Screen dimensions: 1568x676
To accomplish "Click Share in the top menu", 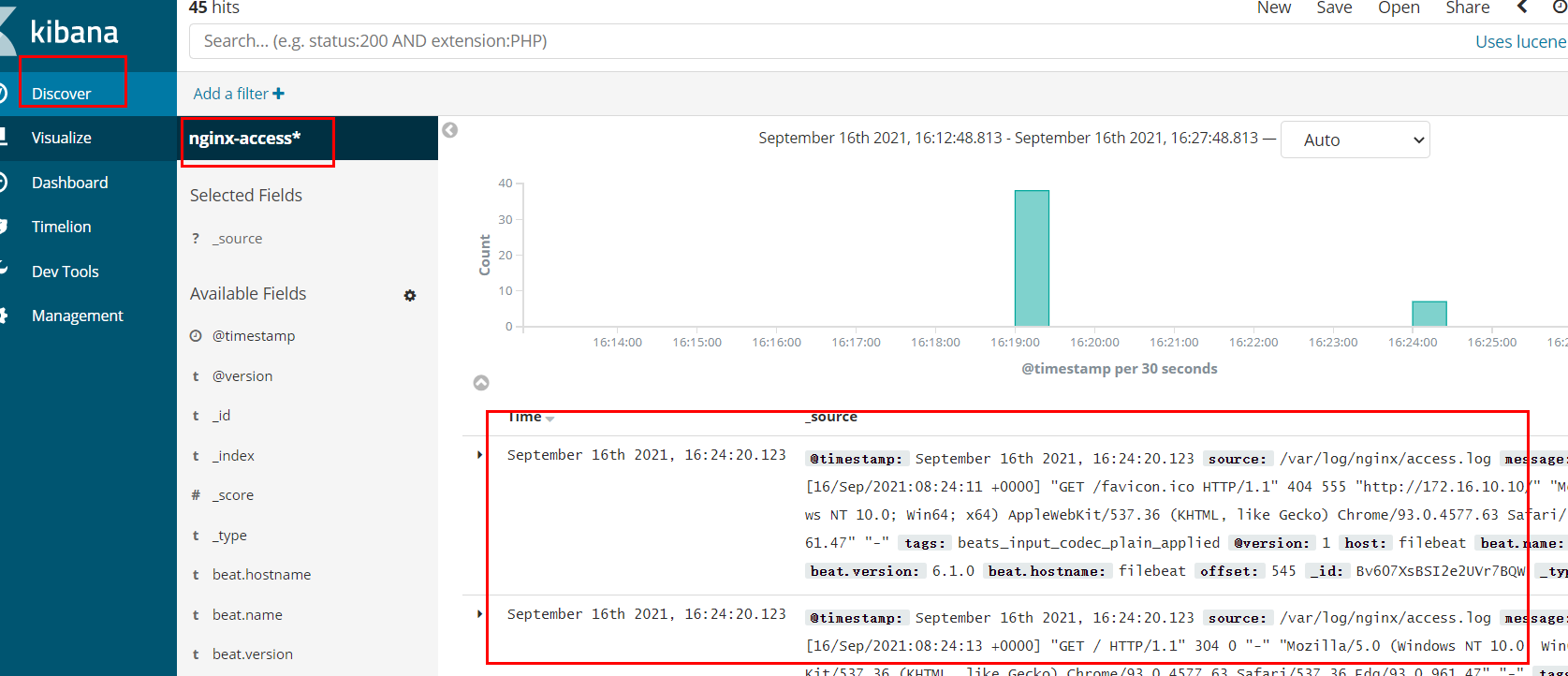I will [x=1467, y=8].
